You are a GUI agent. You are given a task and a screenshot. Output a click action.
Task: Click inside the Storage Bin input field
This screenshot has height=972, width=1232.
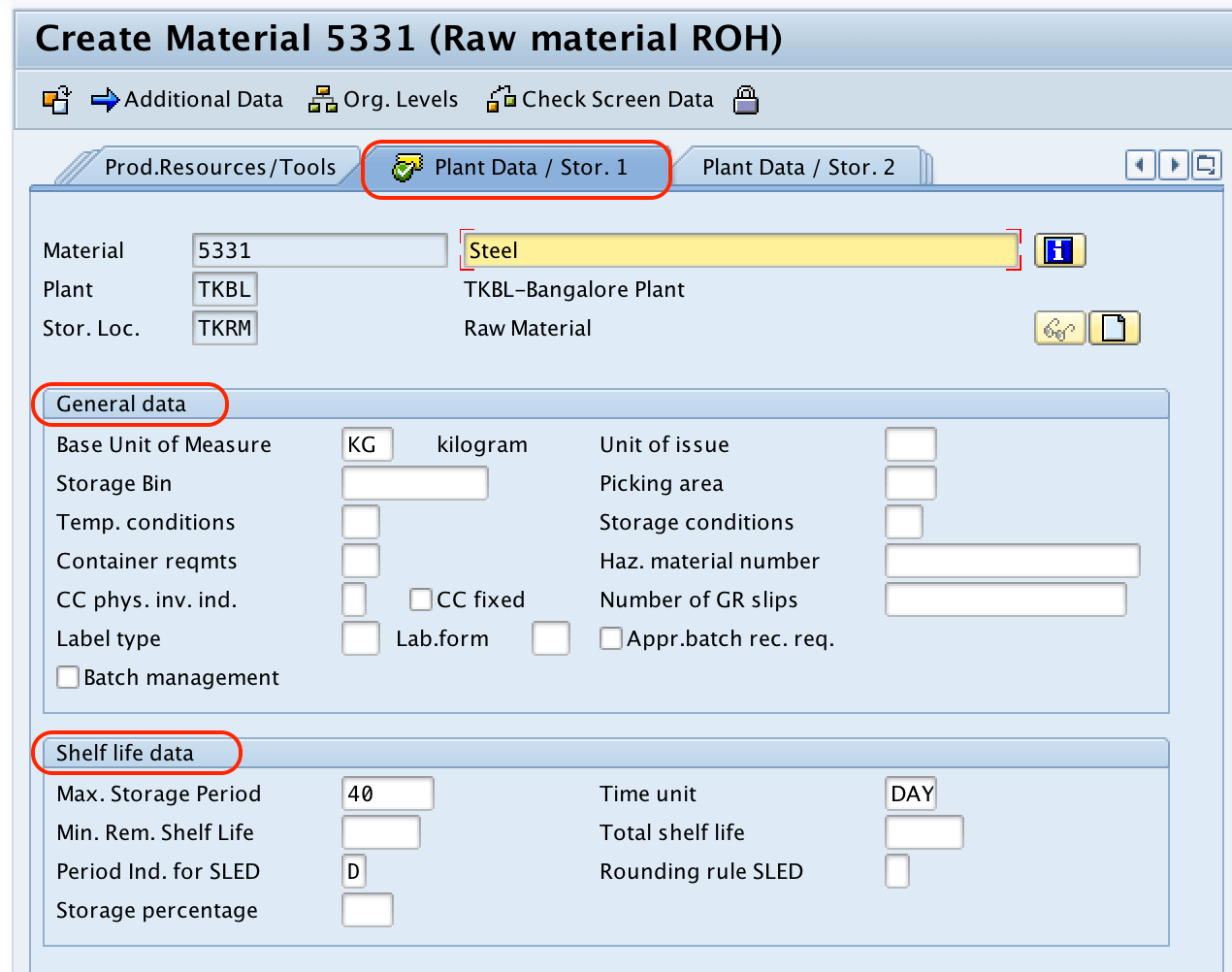[414, 483]
